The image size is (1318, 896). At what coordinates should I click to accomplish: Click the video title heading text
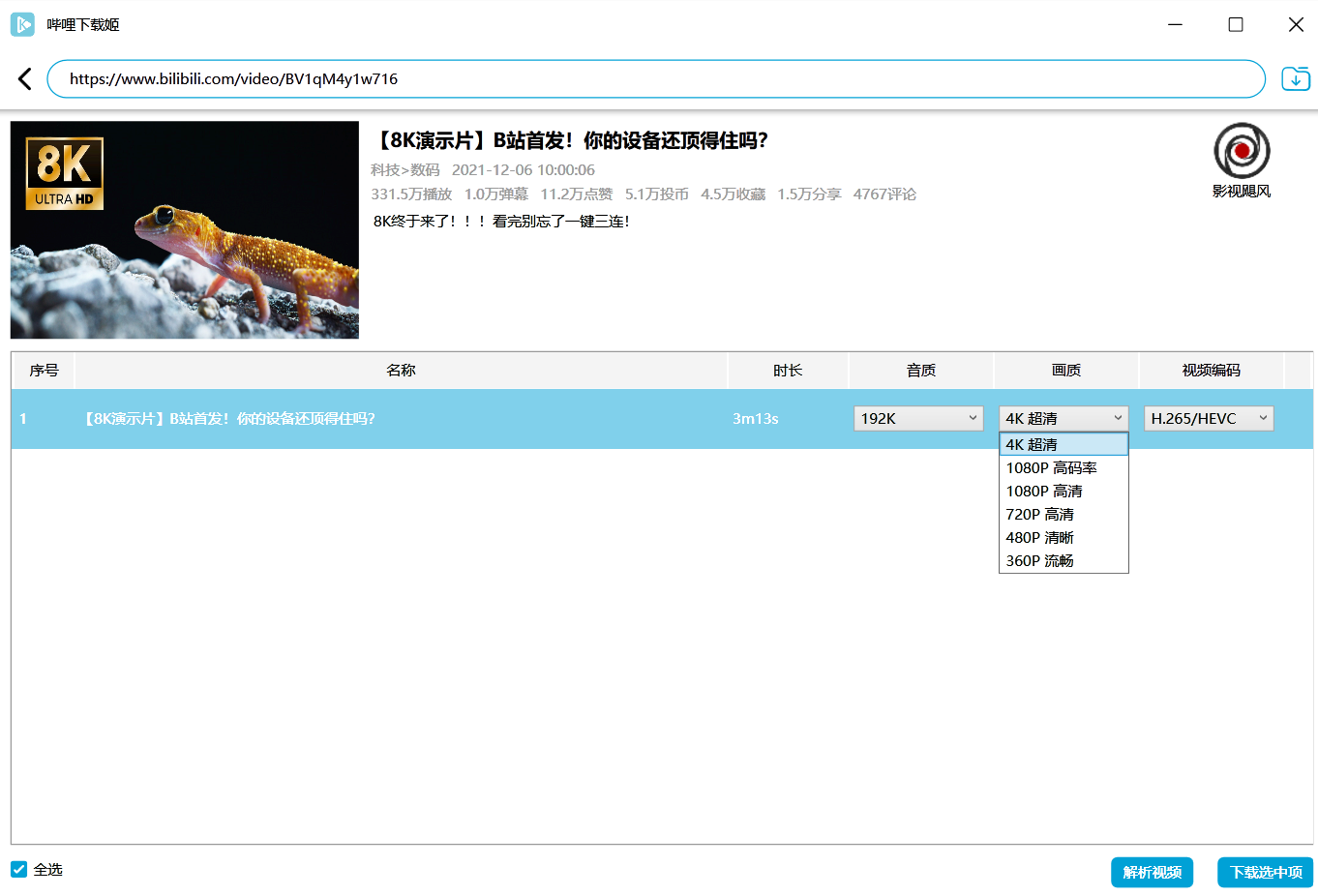[x=570, y=141]
